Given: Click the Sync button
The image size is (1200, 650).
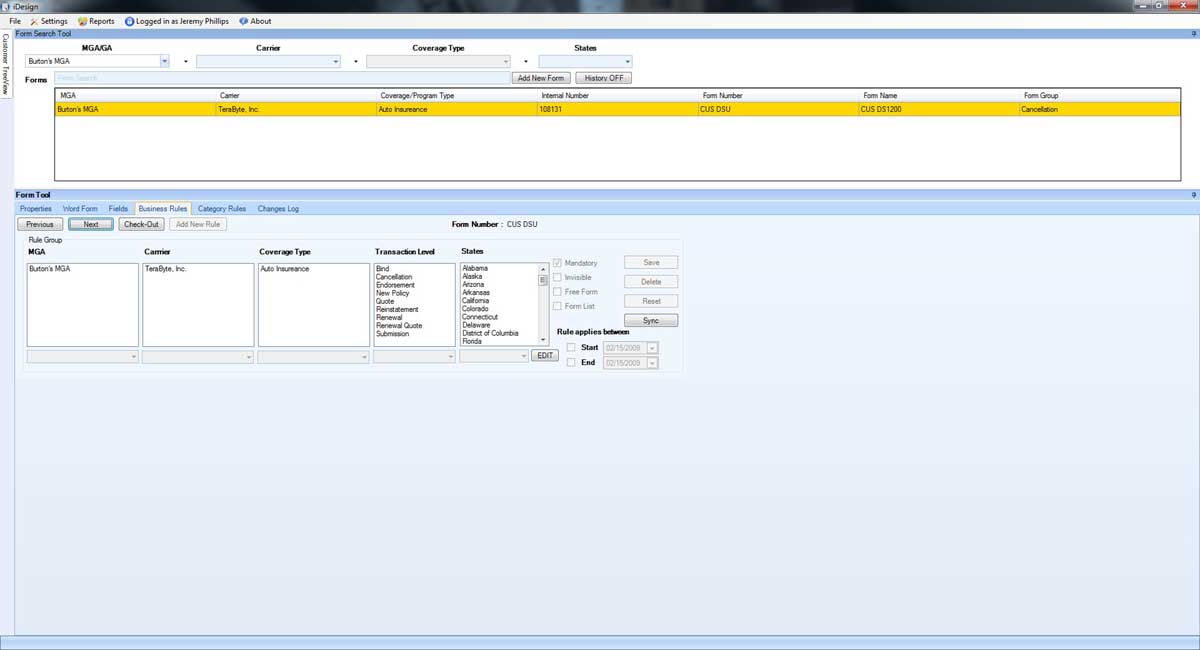Looking at the screenshot, I should pos(651,320).
